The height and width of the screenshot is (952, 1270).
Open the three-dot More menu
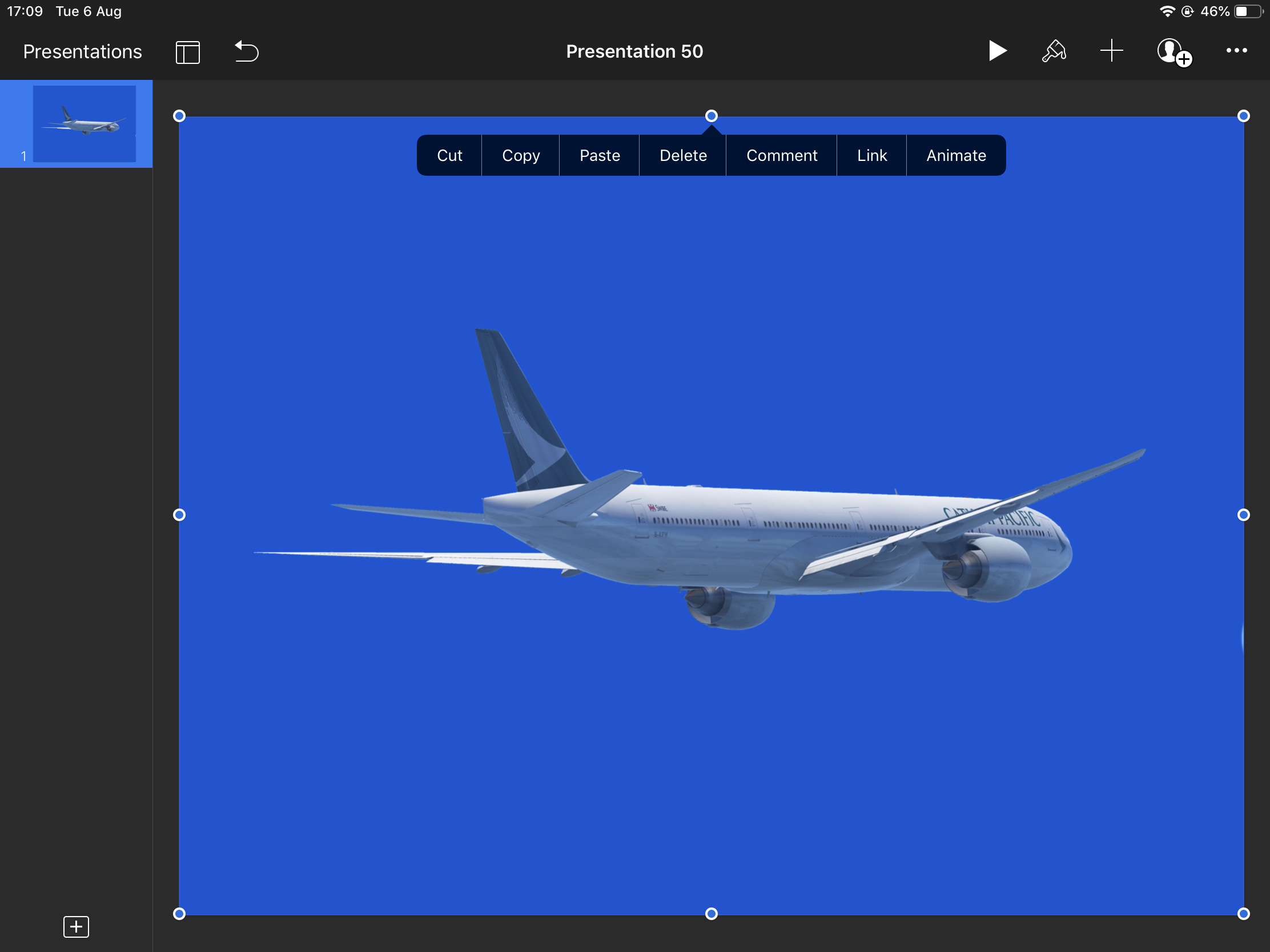pyautogui.click(x=1236, y=51)
